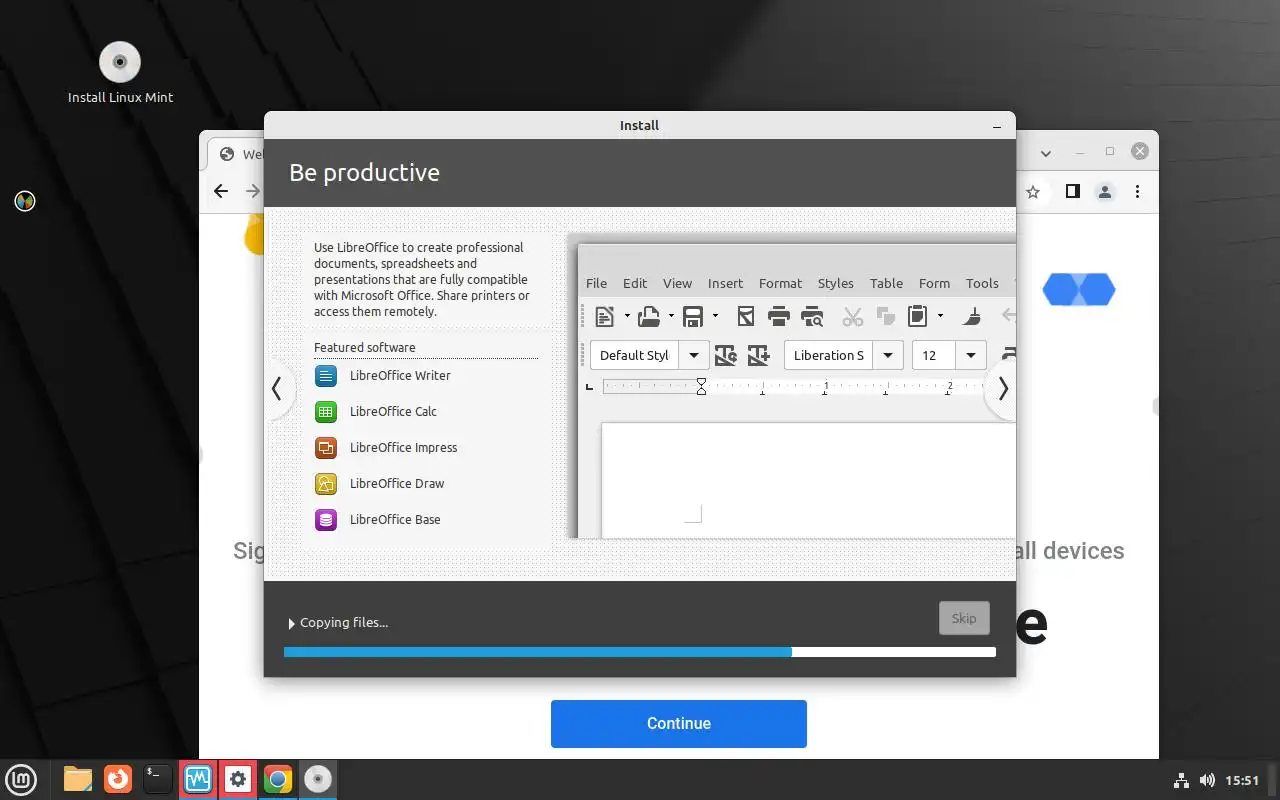
Task: Open the Linux Mint start menu
Action: coord(21,779)
